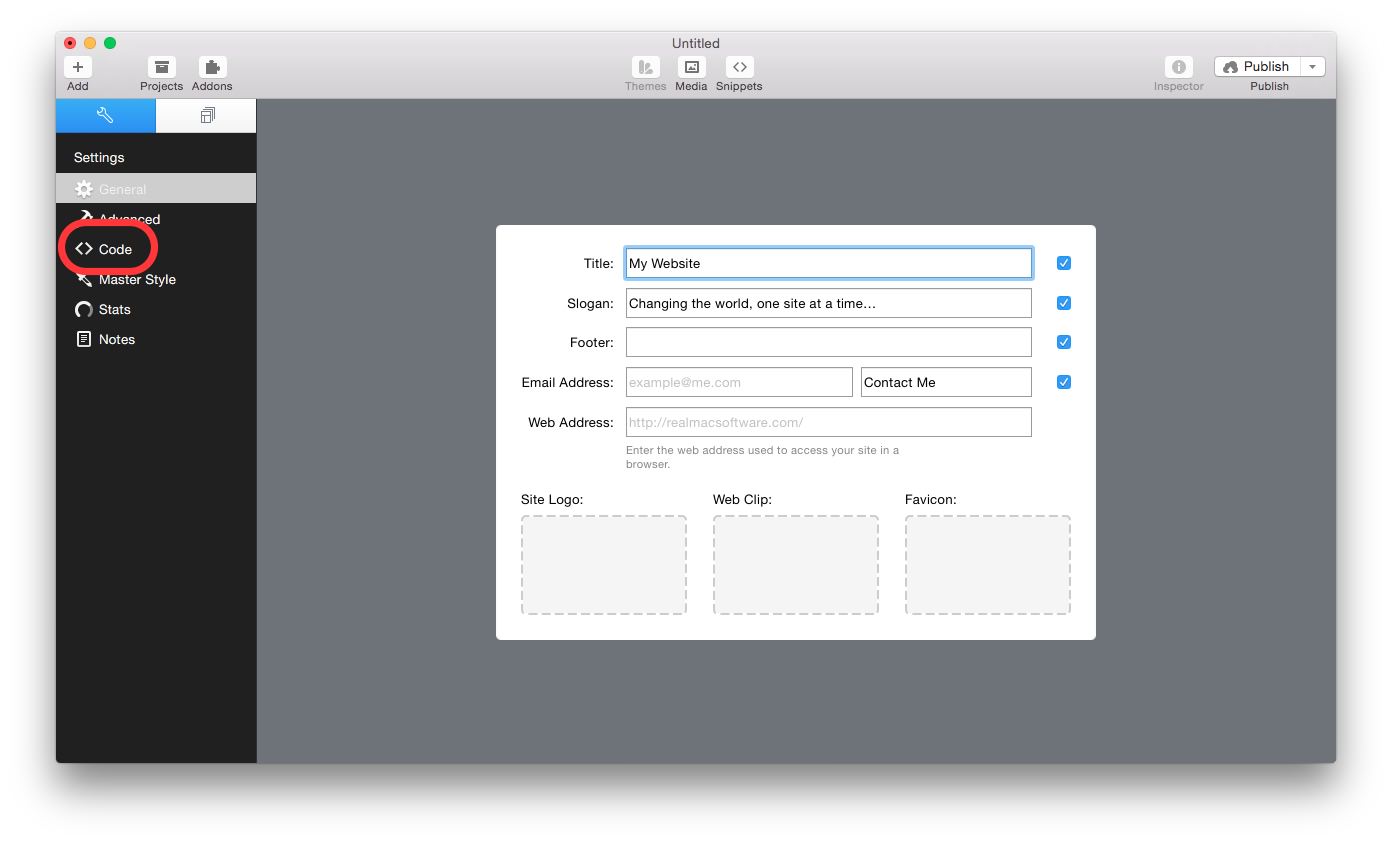This screenshot has width=1392, height=843.
Task: Click the Site Logo image well
Action: pos(604,565)
